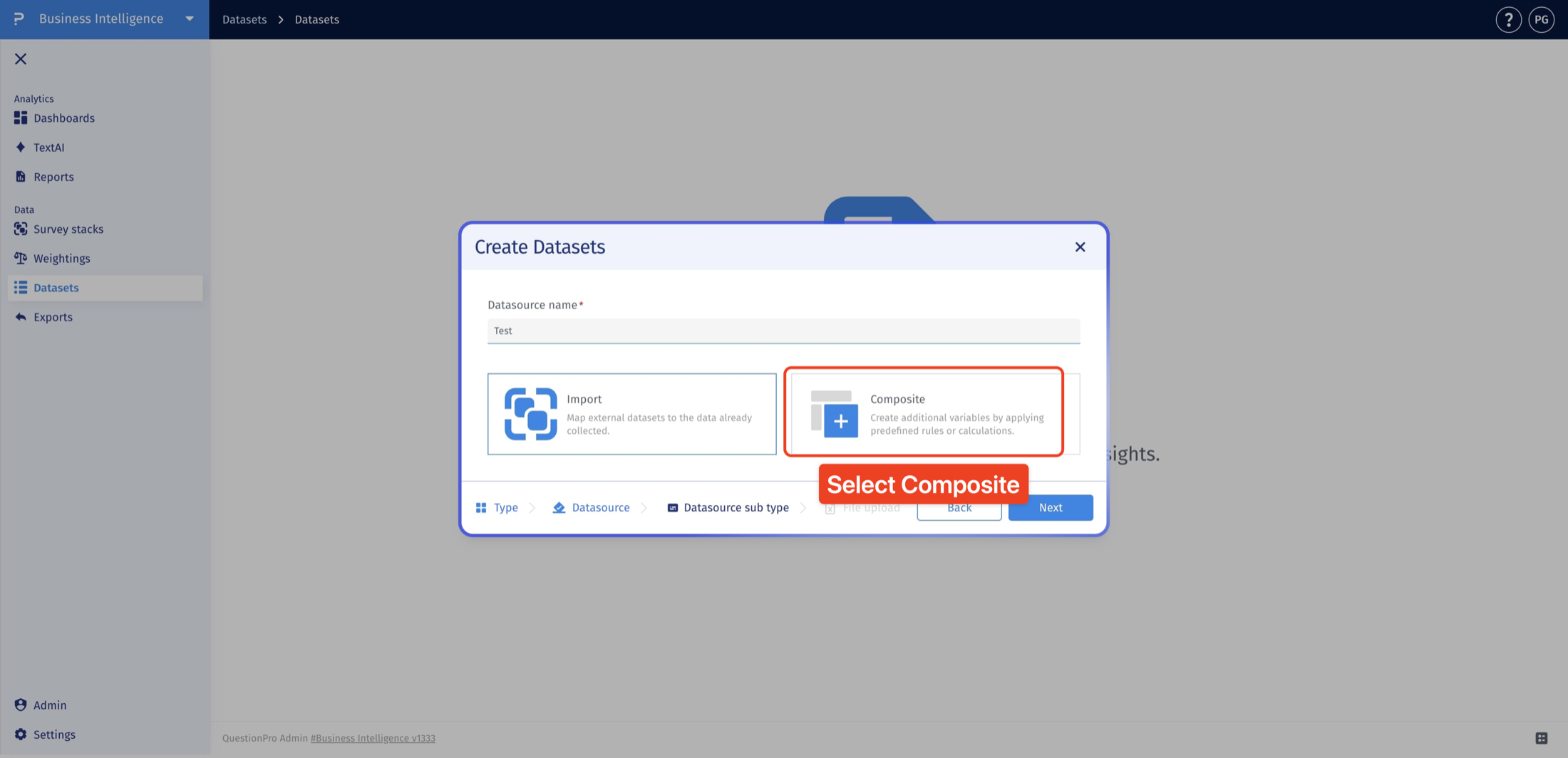Click the TextAI sparkle icon
The height and width of the screenshot is (758, 1568).
tap(21, 147)
